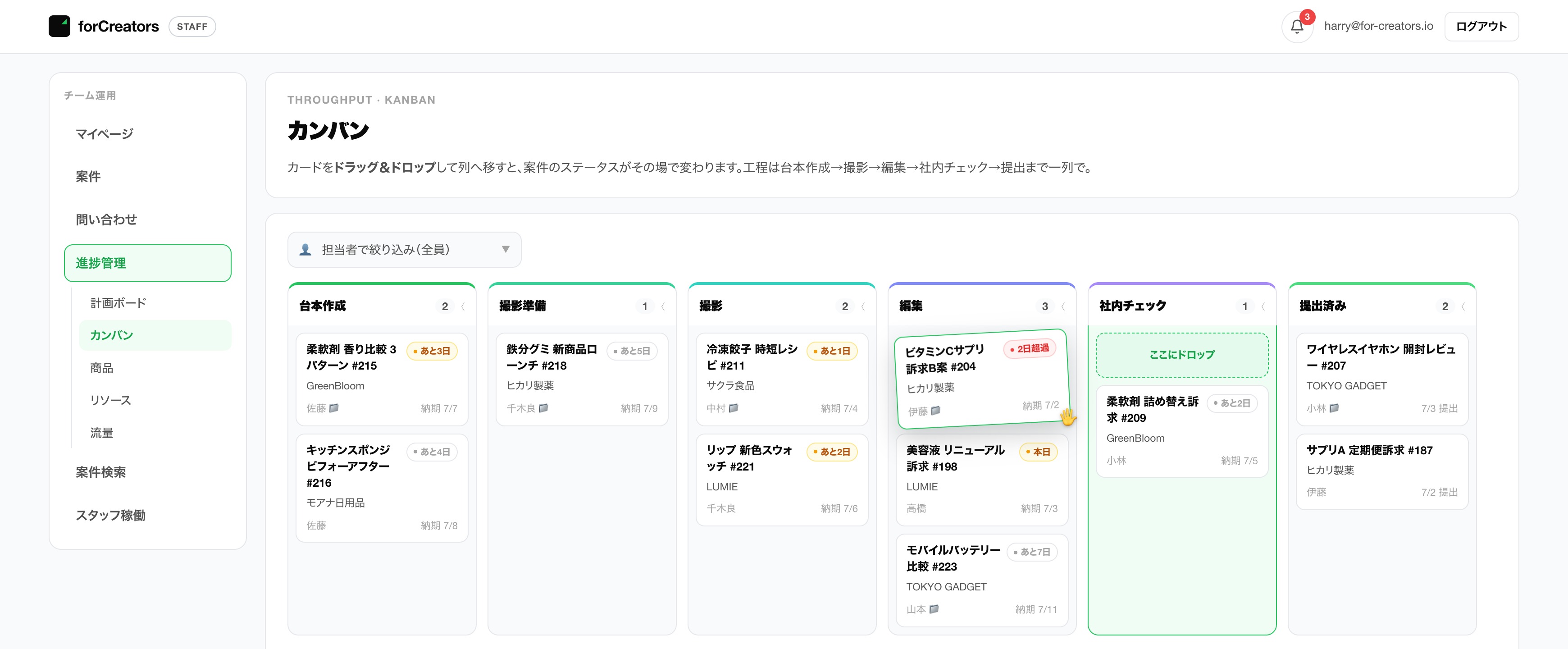Collapse the 台本作成 column
This screenshot has height=649, width=1568.
[x=463, y=306]
